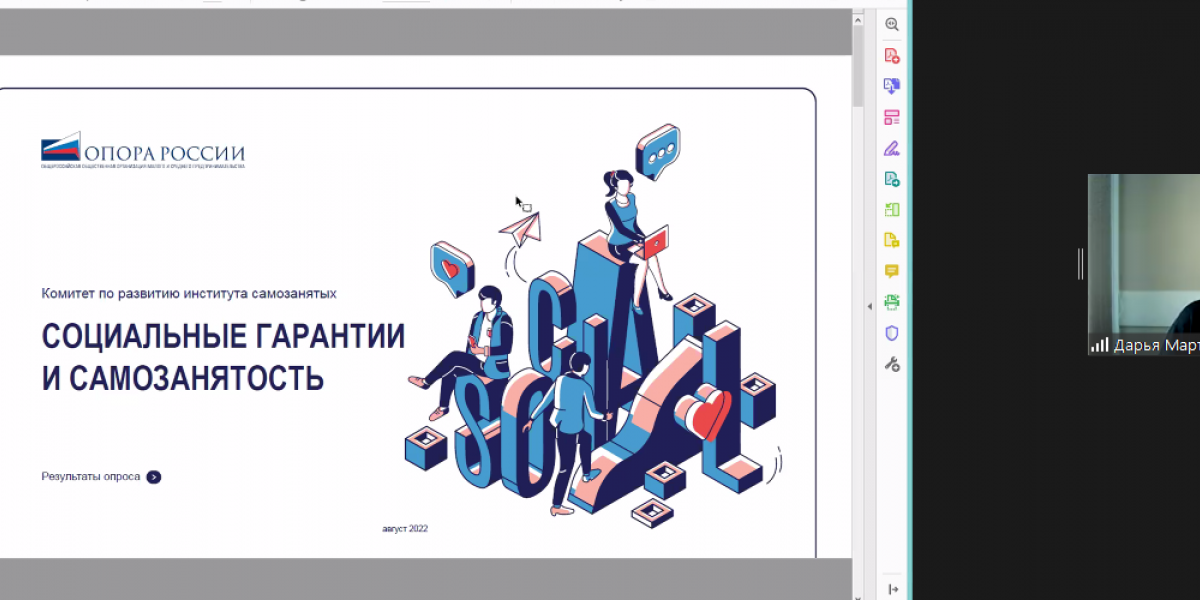This screenshot has width=1200, height=600.
Task: Click the yellow document tool icon
Action: [x=891, y=240]
